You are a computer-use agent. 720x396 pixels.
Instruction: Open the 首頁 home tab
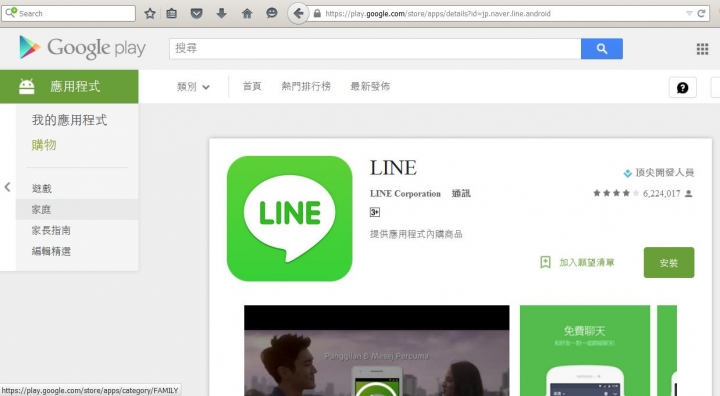[252, 86]
